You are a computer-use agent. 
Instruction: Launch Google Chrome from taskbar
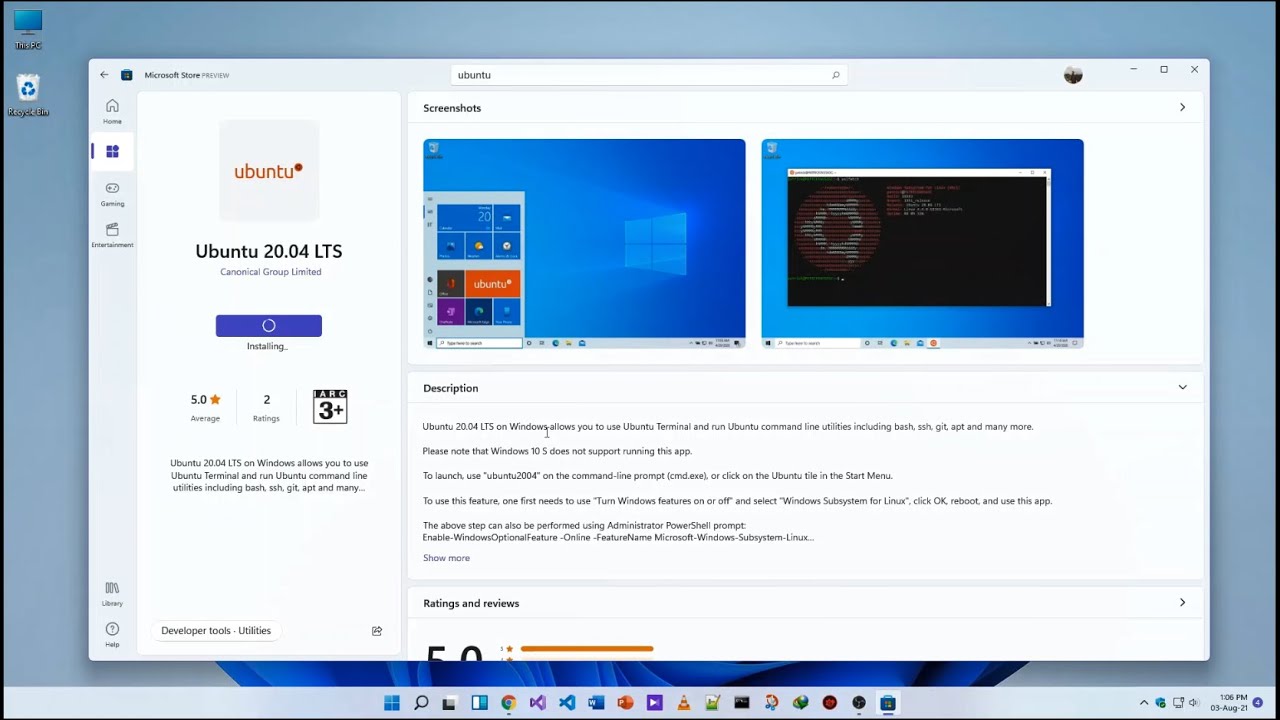508,703
